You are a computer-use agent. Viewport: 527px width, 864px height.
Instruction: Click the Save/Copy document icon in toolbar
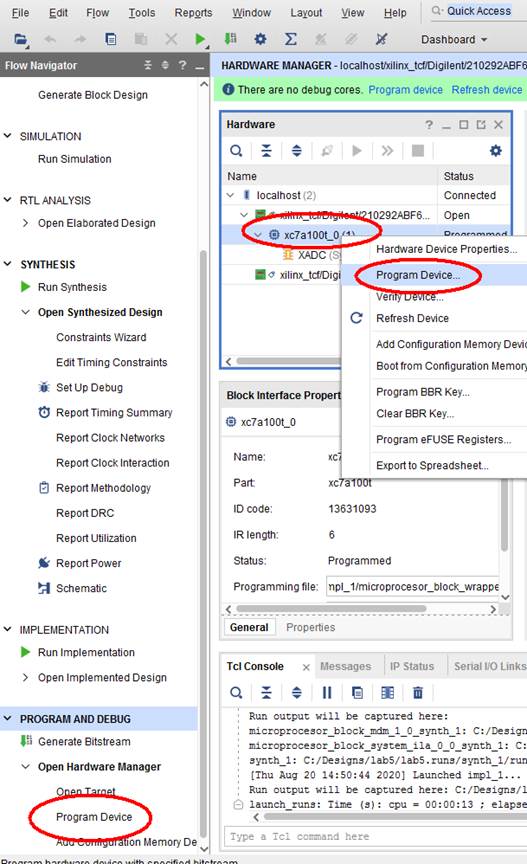click(111, 39)
